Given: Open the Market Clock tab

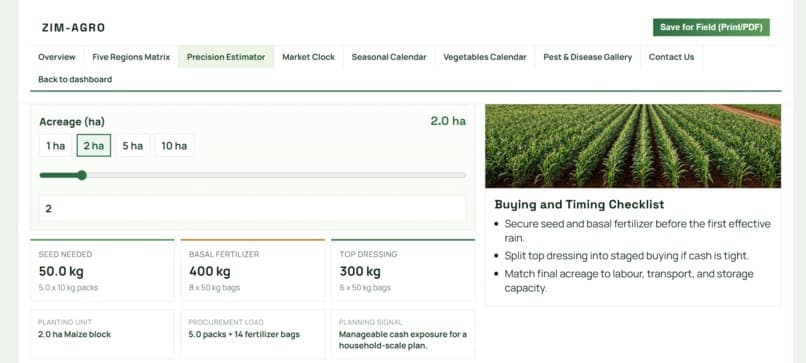Looking at the screenshot, I should (x=308, y=57).
